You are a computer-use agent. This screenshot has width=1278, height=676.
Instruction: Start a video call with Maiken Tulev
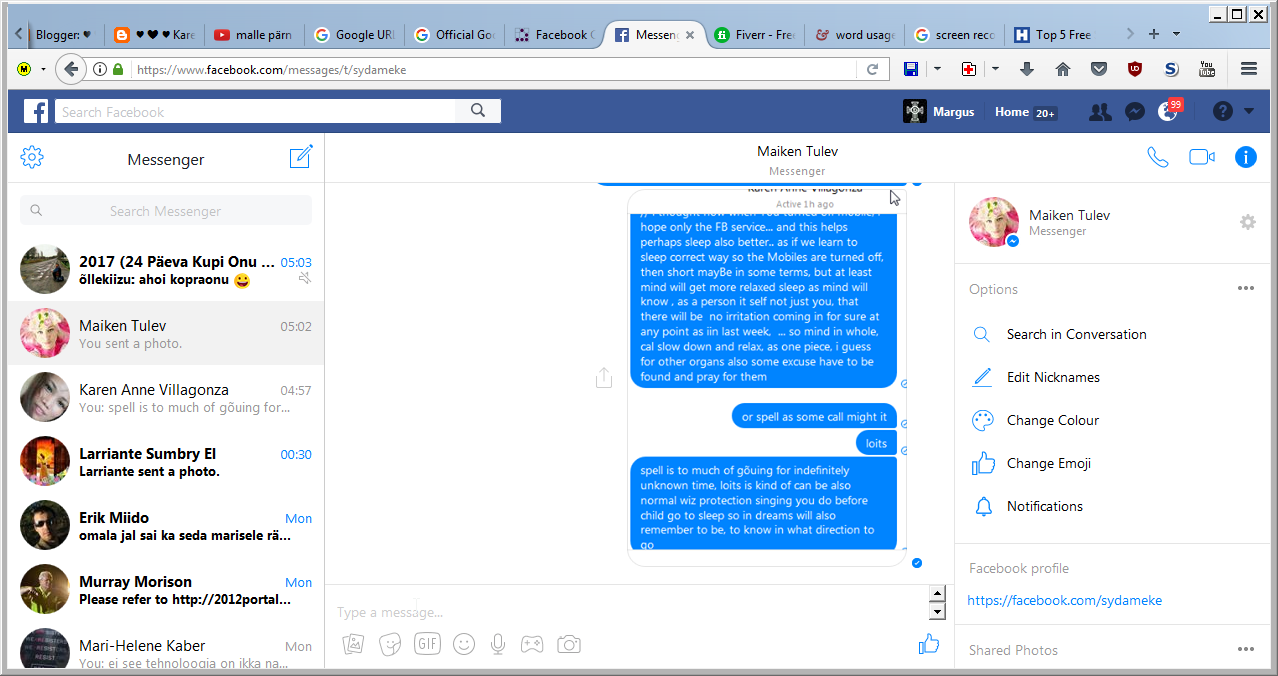click(x=1201, y=157)
